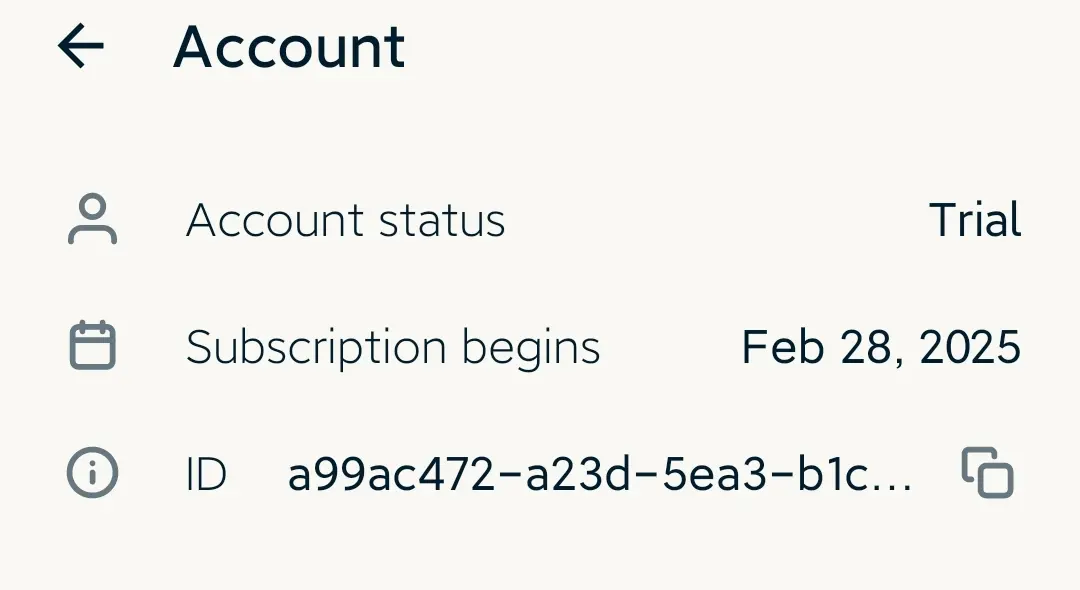Click the Trial status value
The image size is (1080, 590).
(x=975, y=220)
